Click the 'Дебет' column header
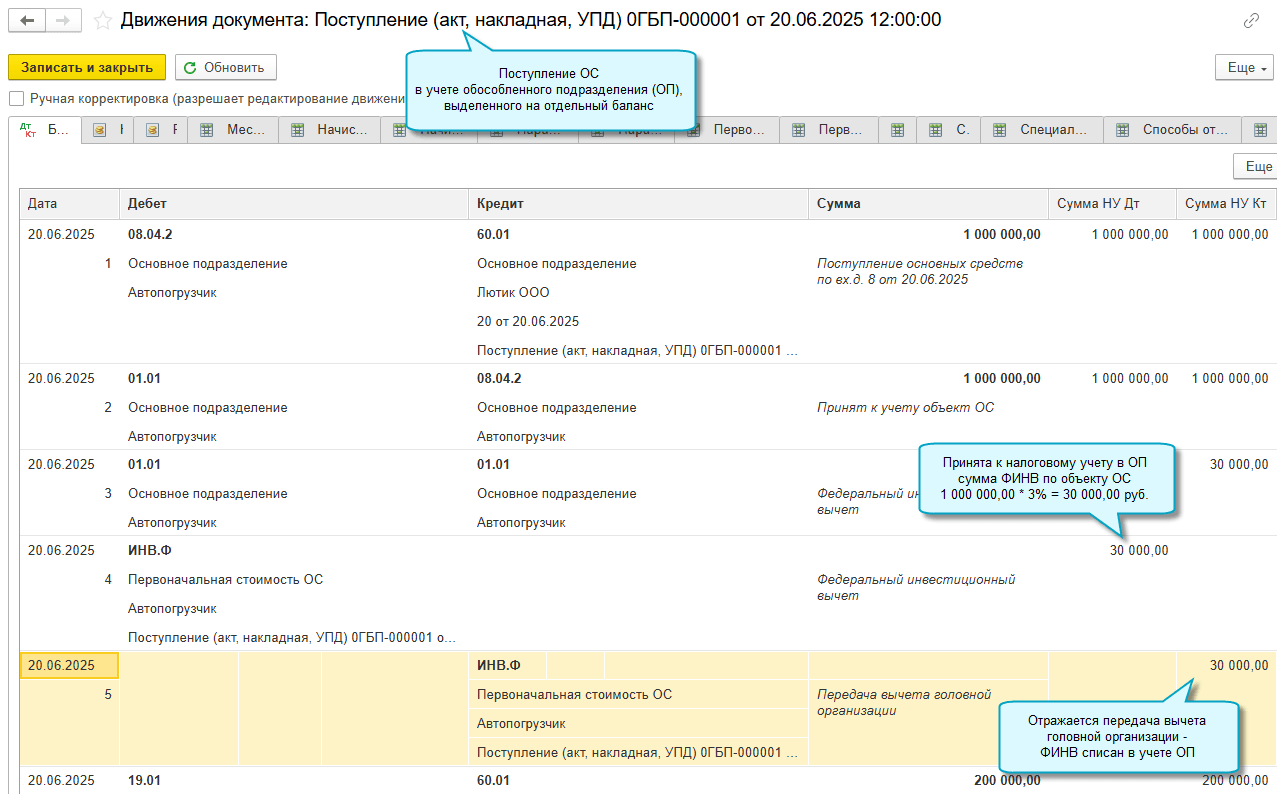 tap(292, 204)
